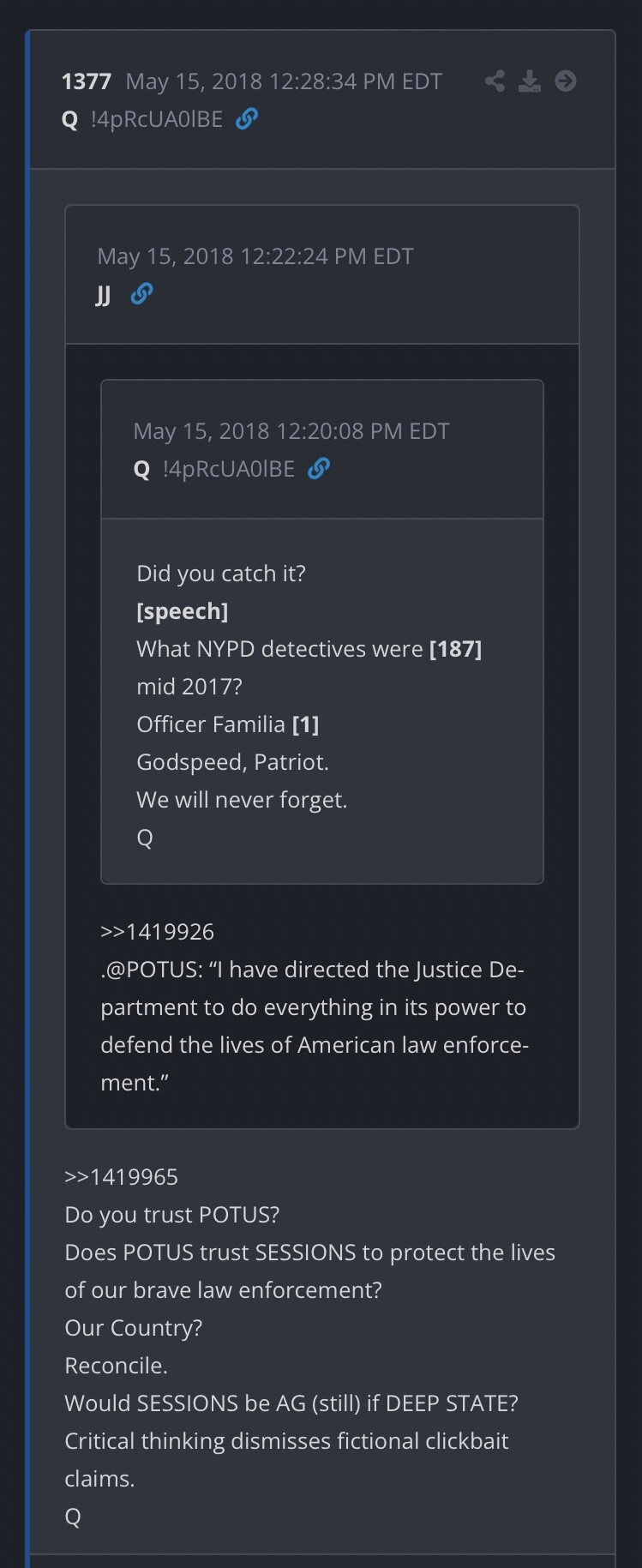Click the chain link icon next to JJ

pyautogui.click(x=141, y=294)
